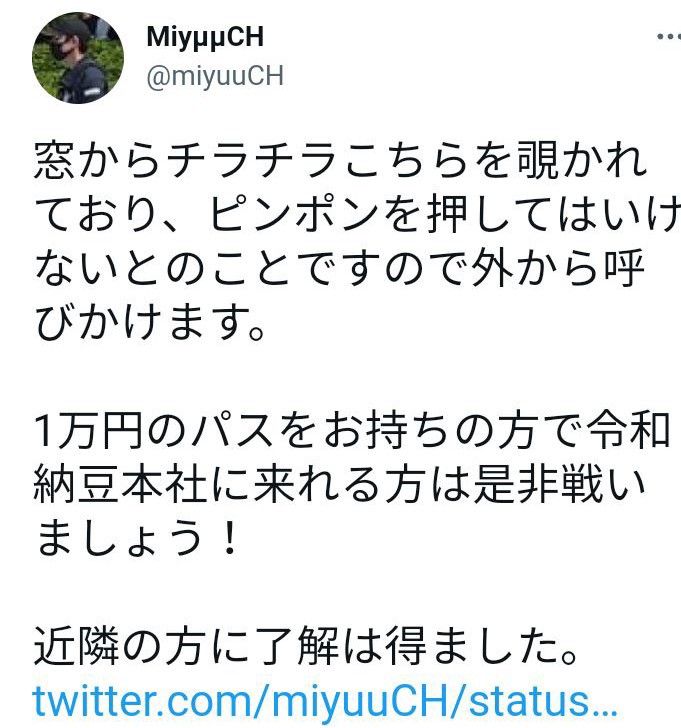Click the @miyuuCH handle

[215, 75]
